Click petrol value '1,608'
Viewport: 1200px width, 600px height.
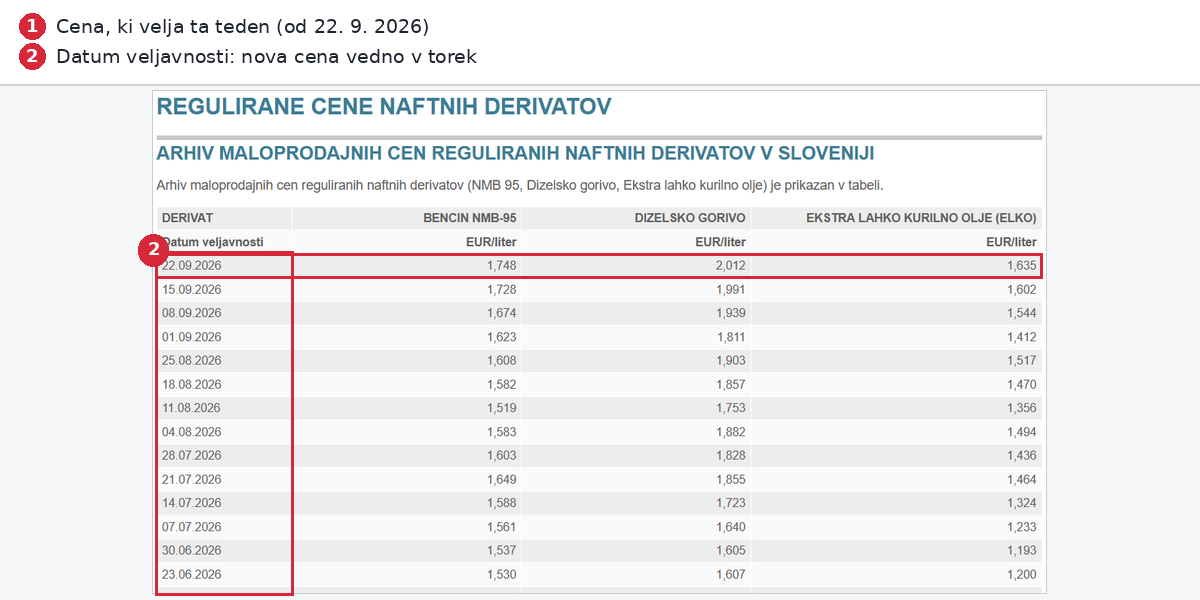(x=501, y=360)
